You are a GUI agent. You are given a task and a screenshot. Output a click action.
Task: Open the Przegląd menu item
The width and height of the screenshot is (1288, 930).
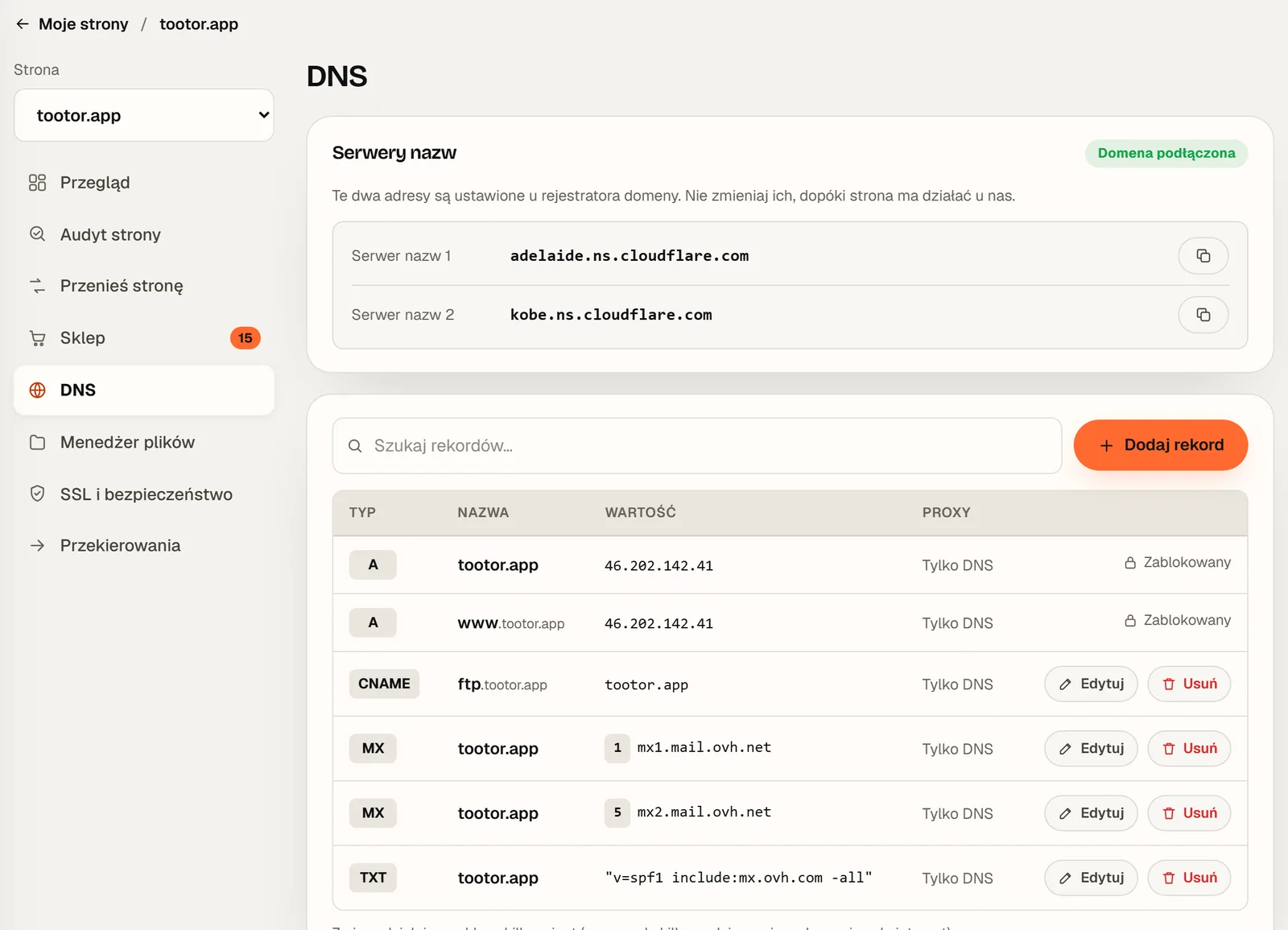click(144, 183)
